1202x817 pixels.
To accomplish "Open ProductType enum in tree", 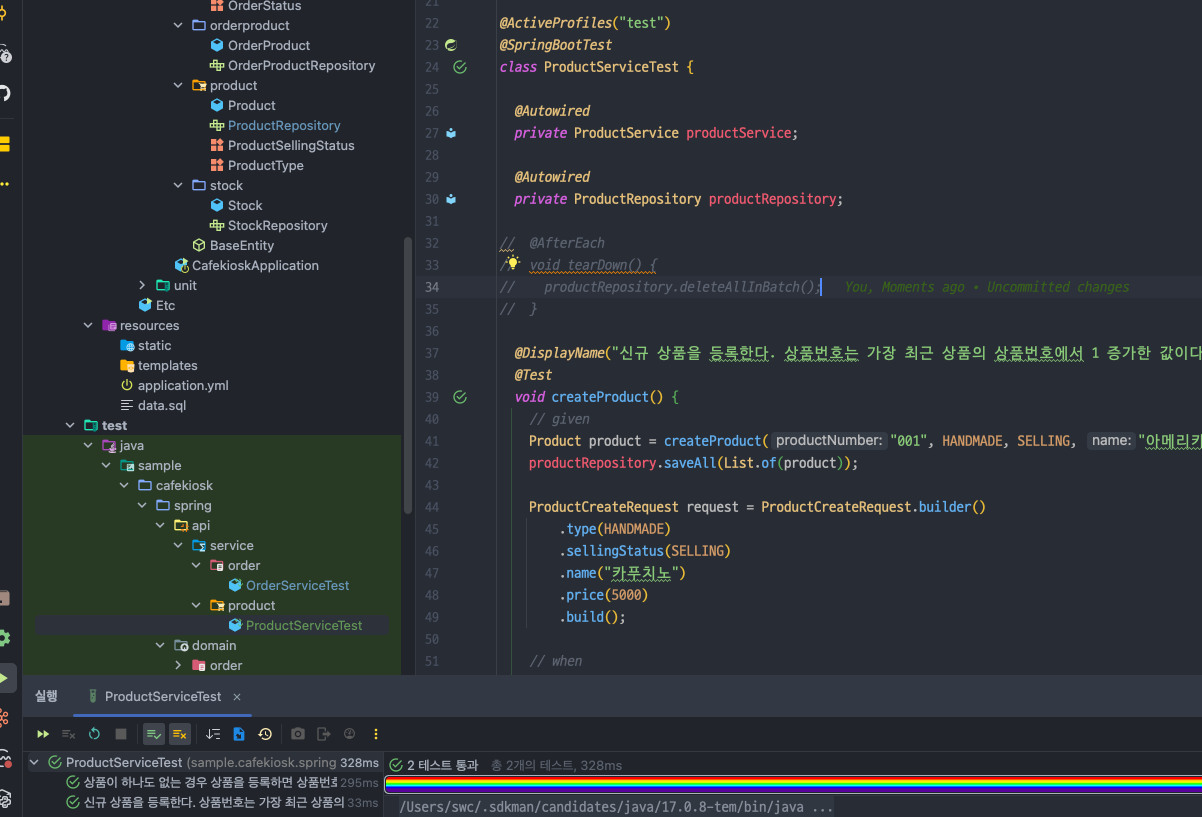I will [x=265, y=165].
